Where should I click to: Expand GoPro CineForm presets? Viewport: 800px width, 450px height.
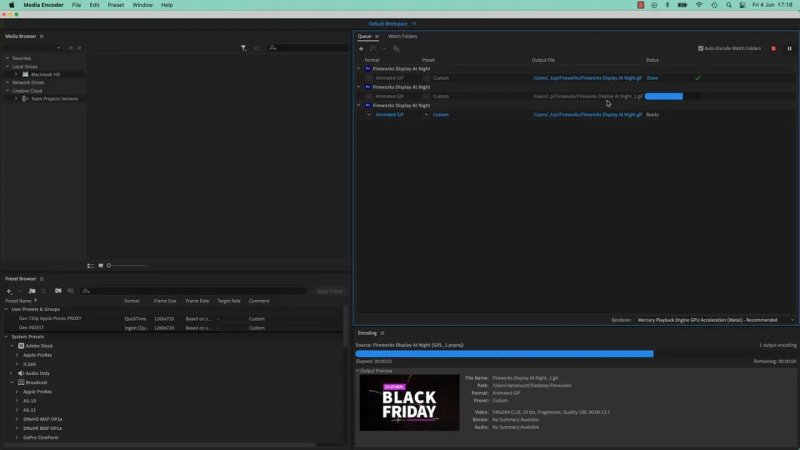[17, 438]
